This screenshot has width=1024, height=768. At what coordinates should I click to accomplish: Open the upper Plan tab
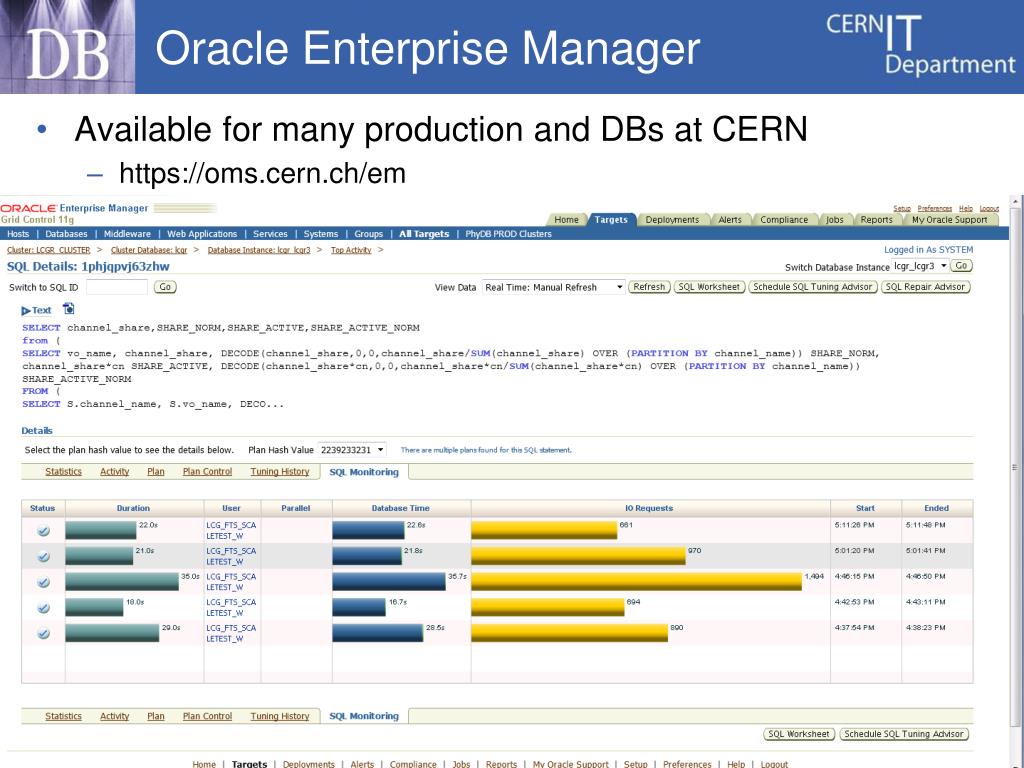(155, 472)
